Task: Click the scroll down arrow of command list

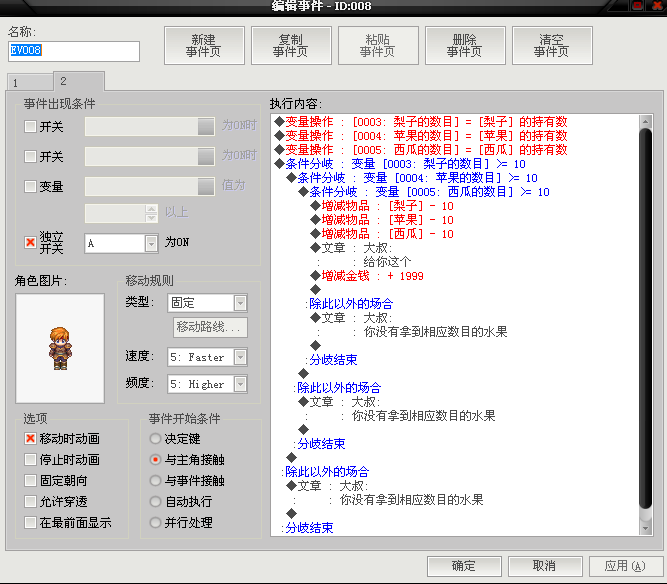Action: 646,528
